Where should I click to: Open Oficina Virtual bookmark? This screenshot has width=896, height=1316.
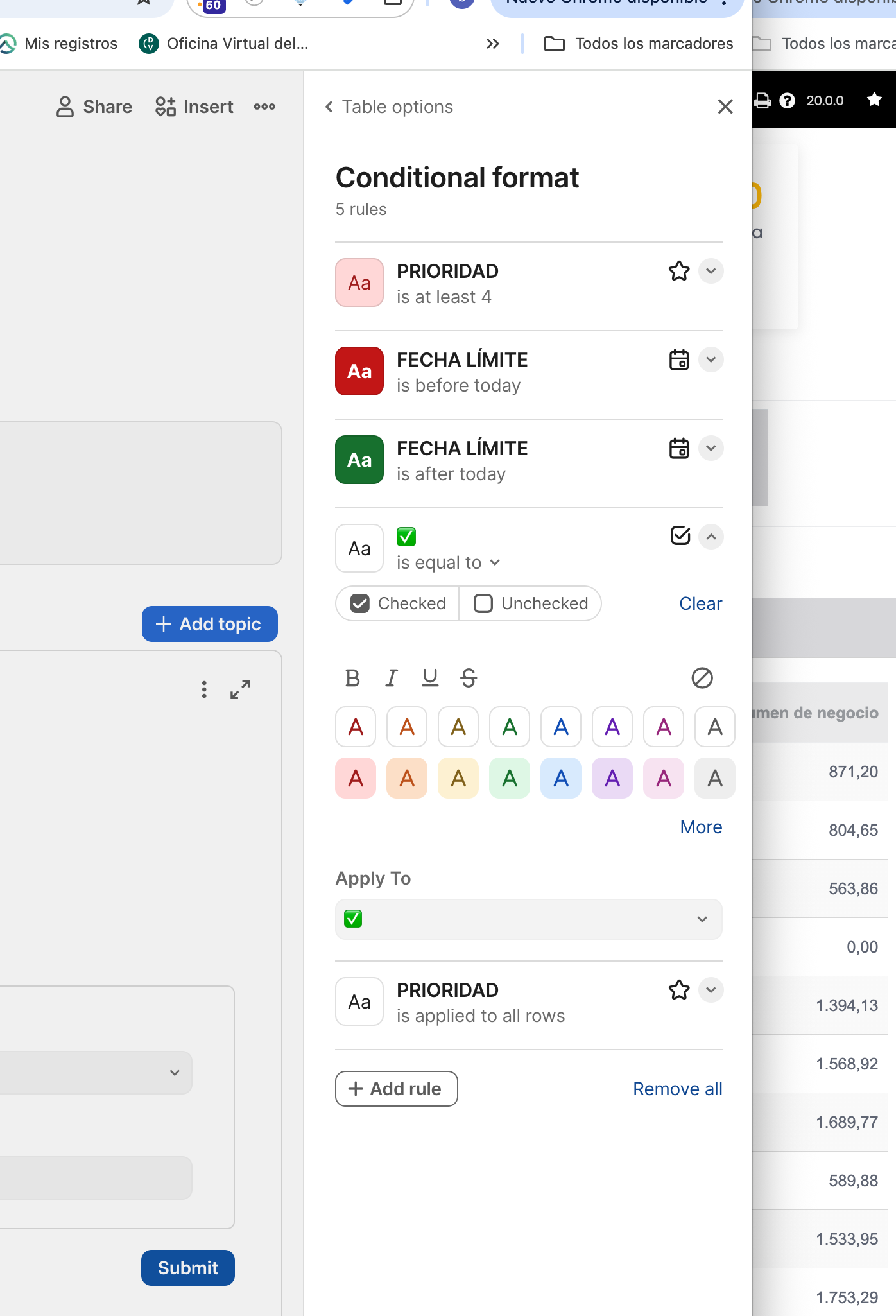tap(224, 44)
